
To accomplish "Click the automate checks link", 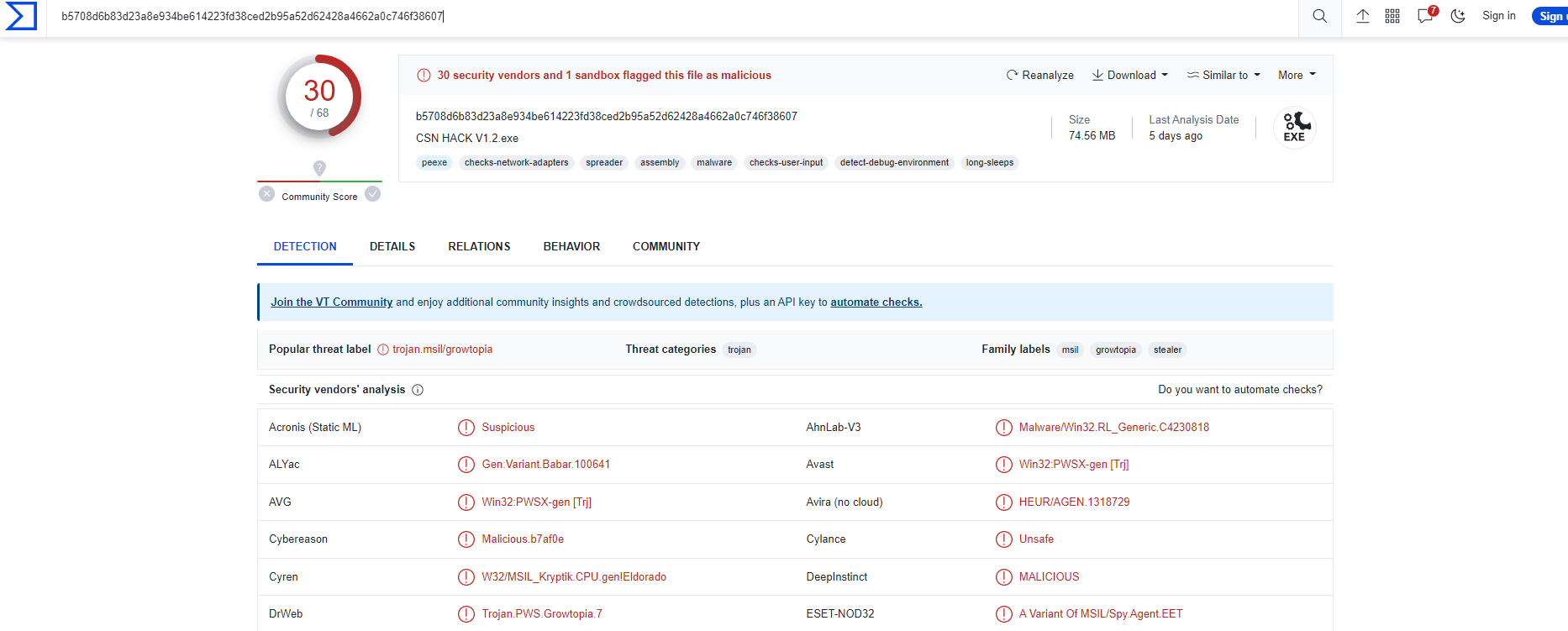I will [x=876, y=302].
